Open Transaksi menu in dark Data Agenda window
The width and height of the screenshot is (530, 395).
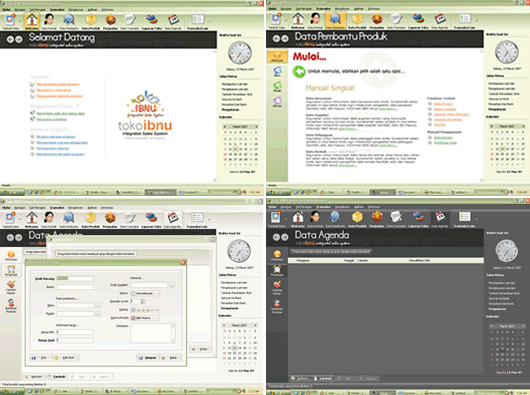pos(323,207)
